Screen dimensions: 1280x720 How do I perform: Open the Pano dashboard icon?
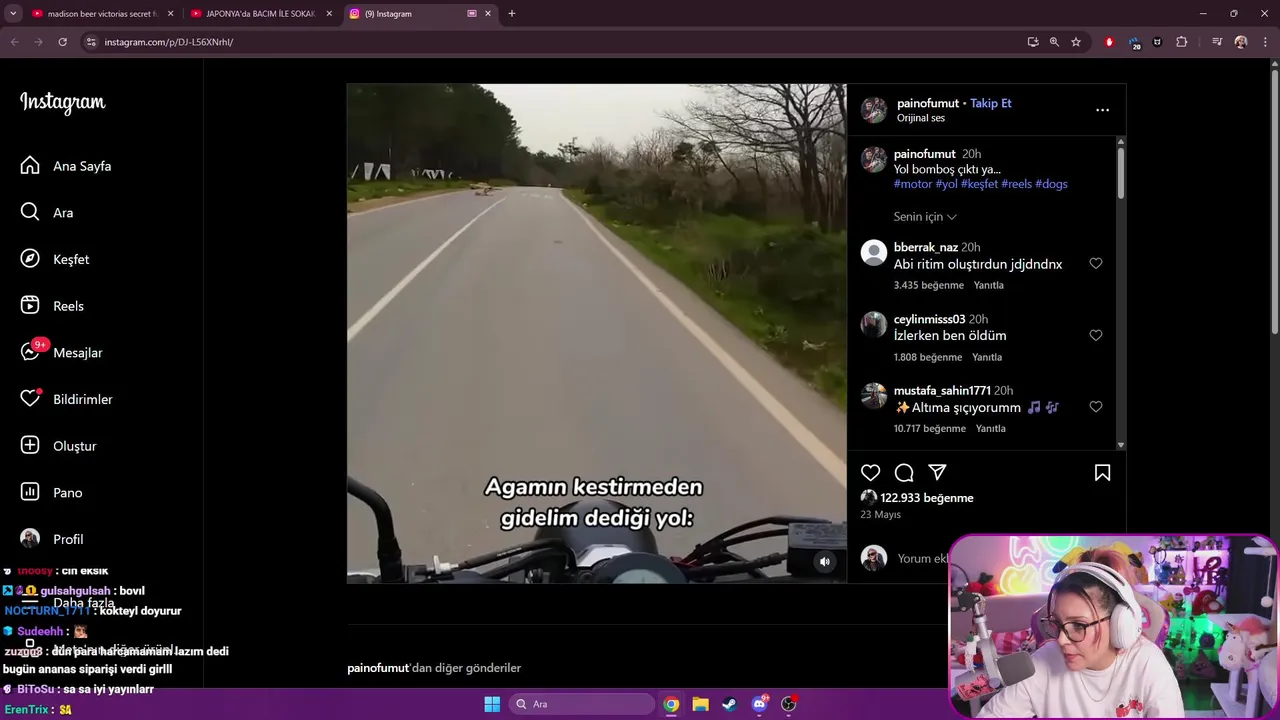(30, 492)
